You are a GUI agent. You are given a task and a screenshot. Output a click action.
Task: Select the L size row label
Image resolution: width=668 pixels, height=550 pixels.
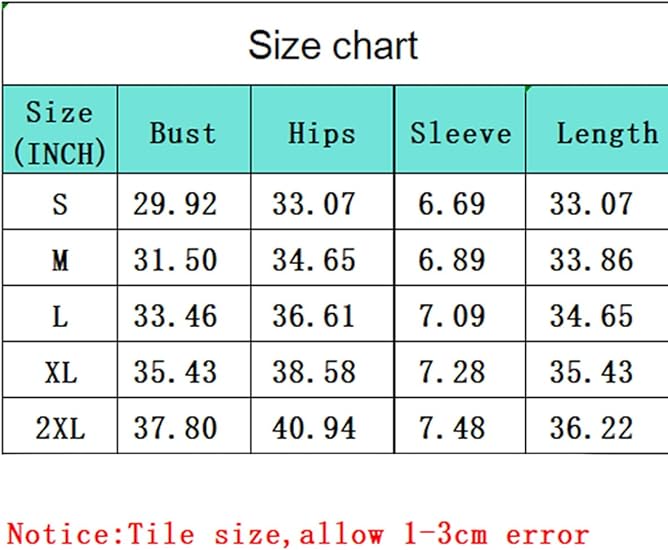(60, 316)
